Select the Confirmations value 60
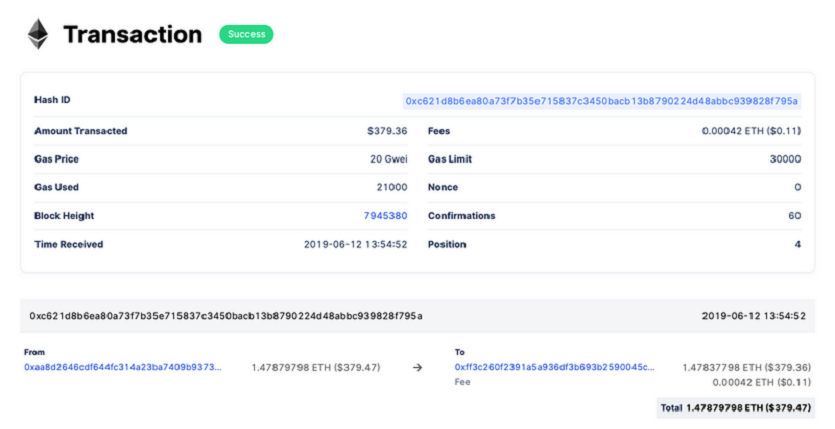 click(x=795, y=216)
